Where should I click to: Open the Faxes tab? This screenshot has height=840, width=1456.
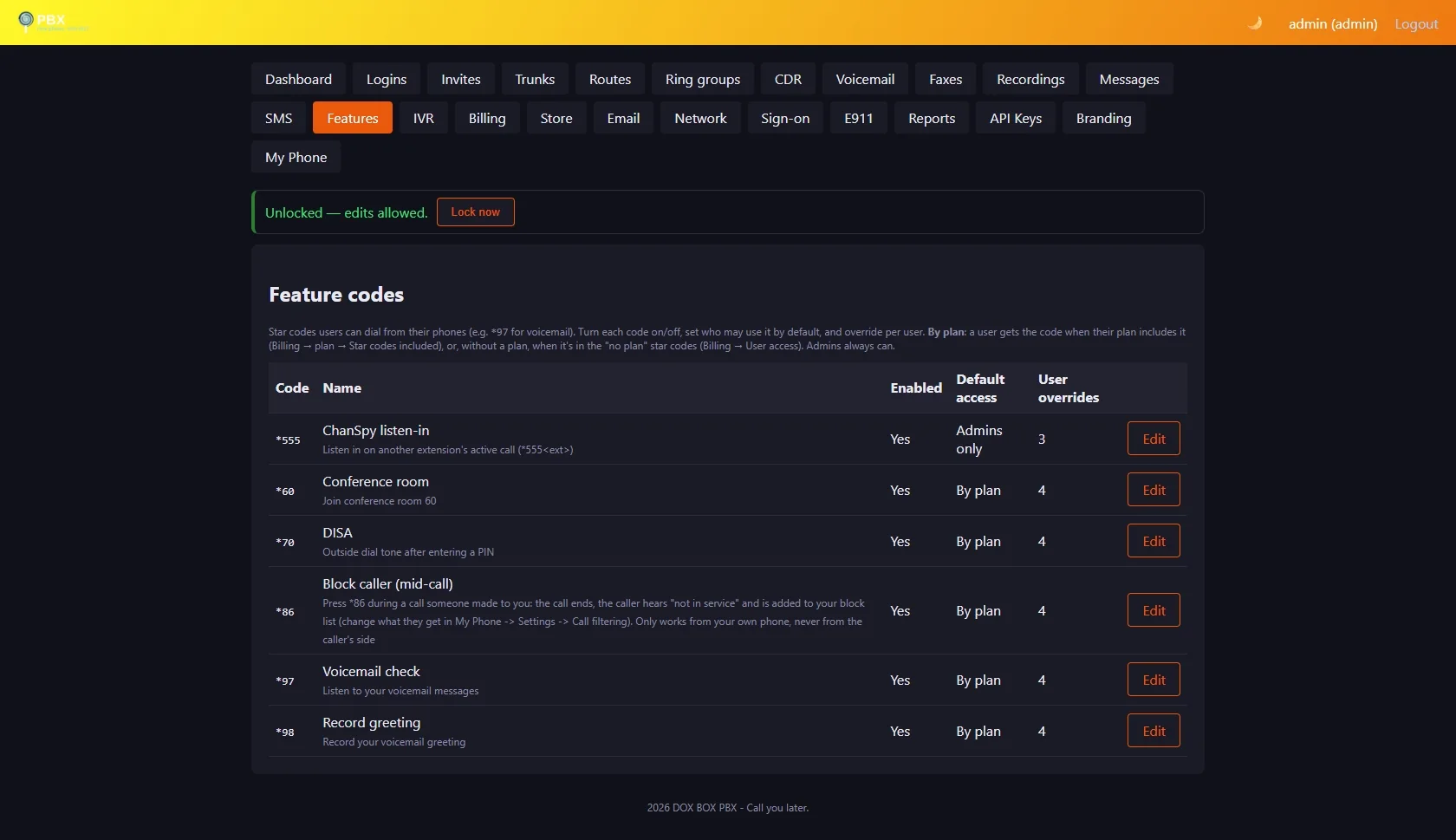coord(946,79)
